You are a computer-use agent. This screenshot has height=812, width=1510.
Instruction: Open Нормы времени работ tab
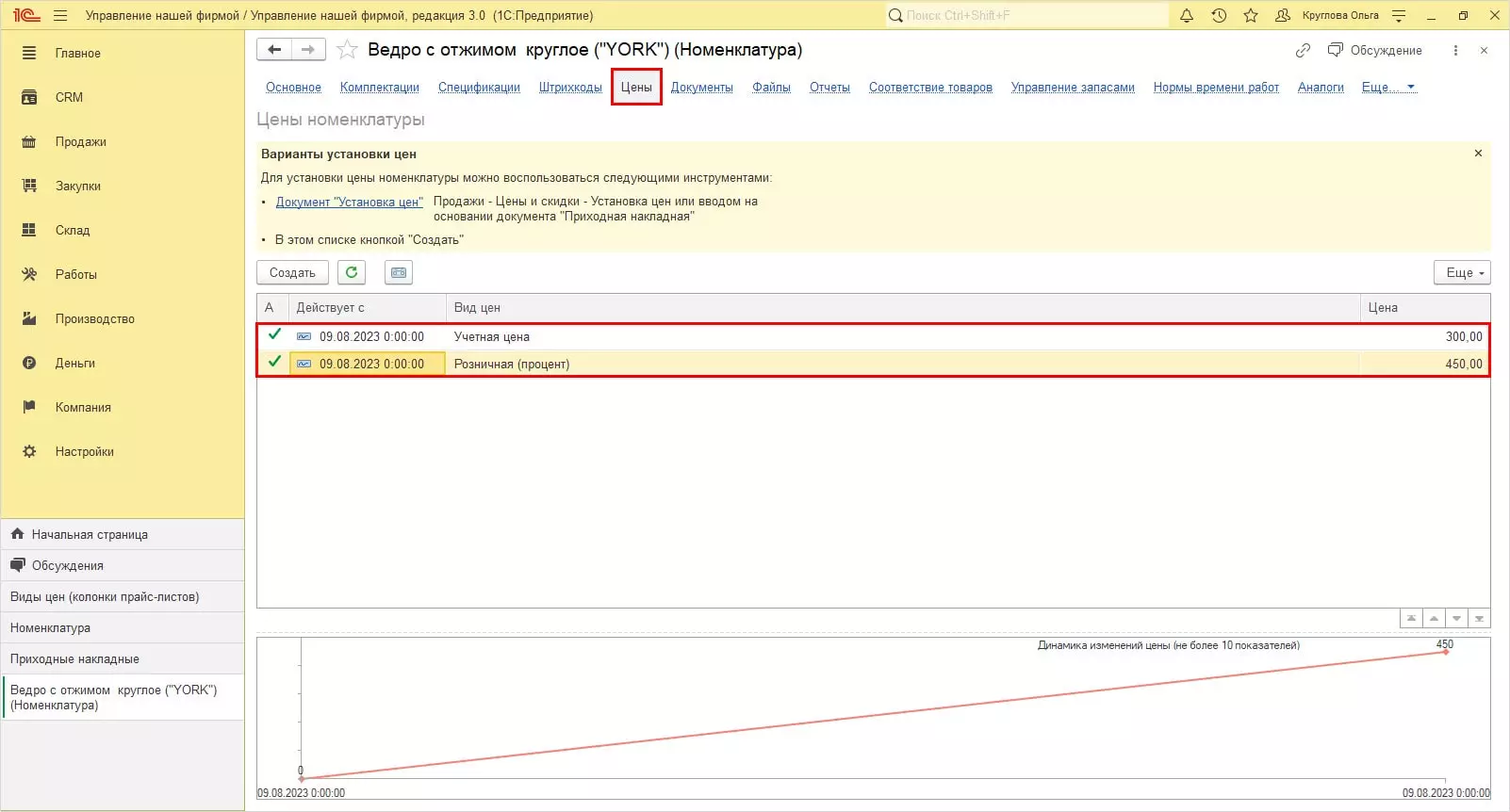pos(1216,88)
